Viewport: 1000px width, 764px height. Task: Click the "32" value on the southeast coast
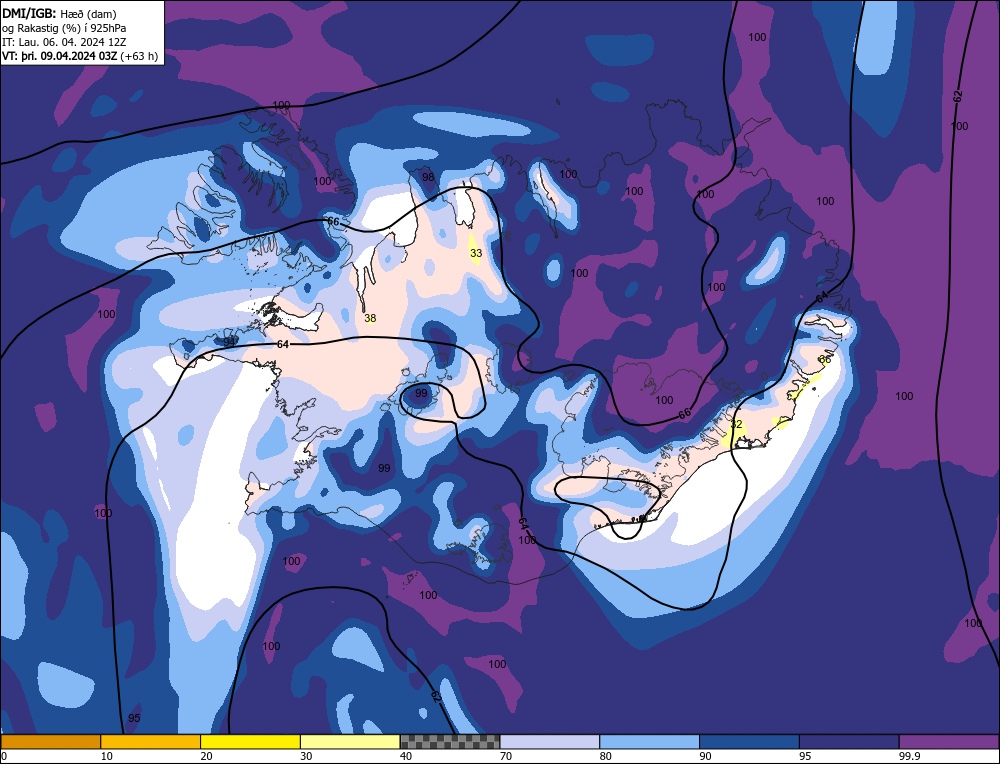pos(736,424)
